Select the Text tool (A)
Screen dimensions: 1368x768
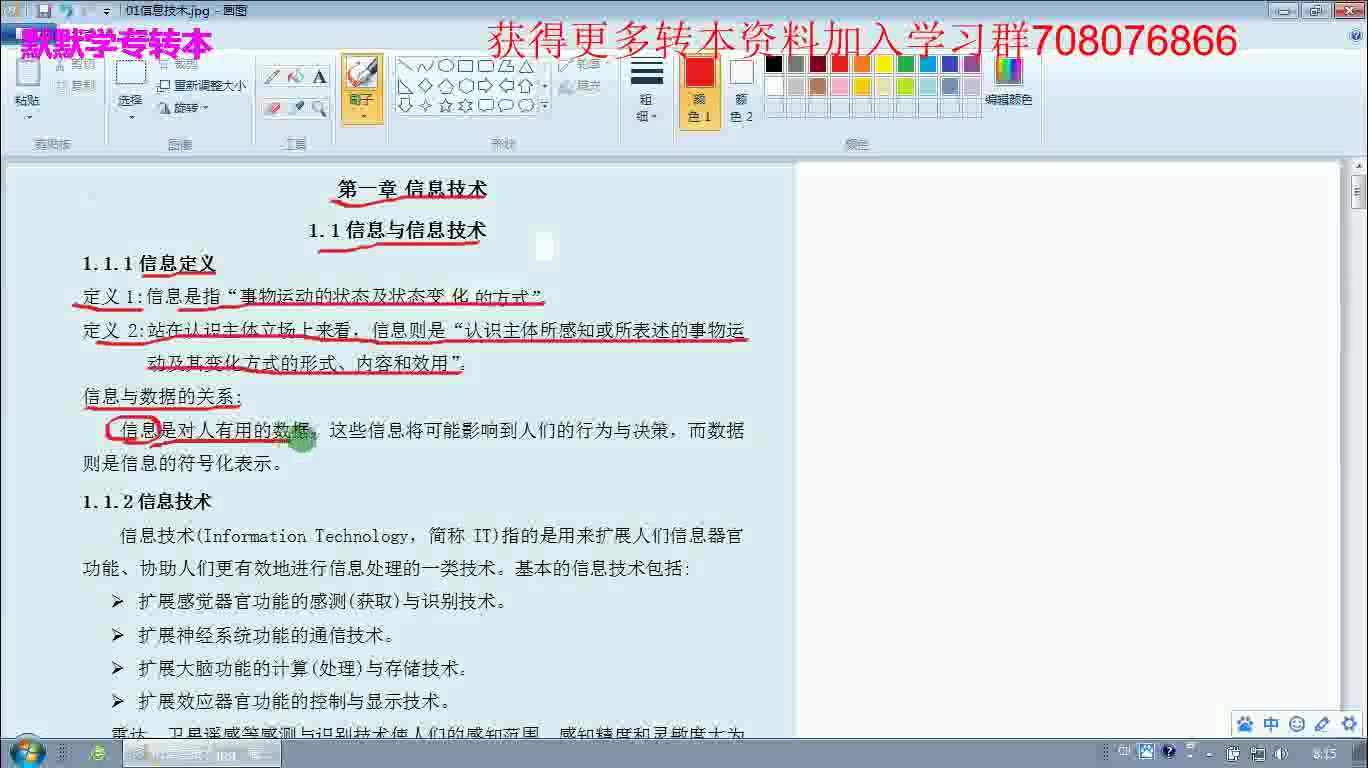click(x=319, y=77)
